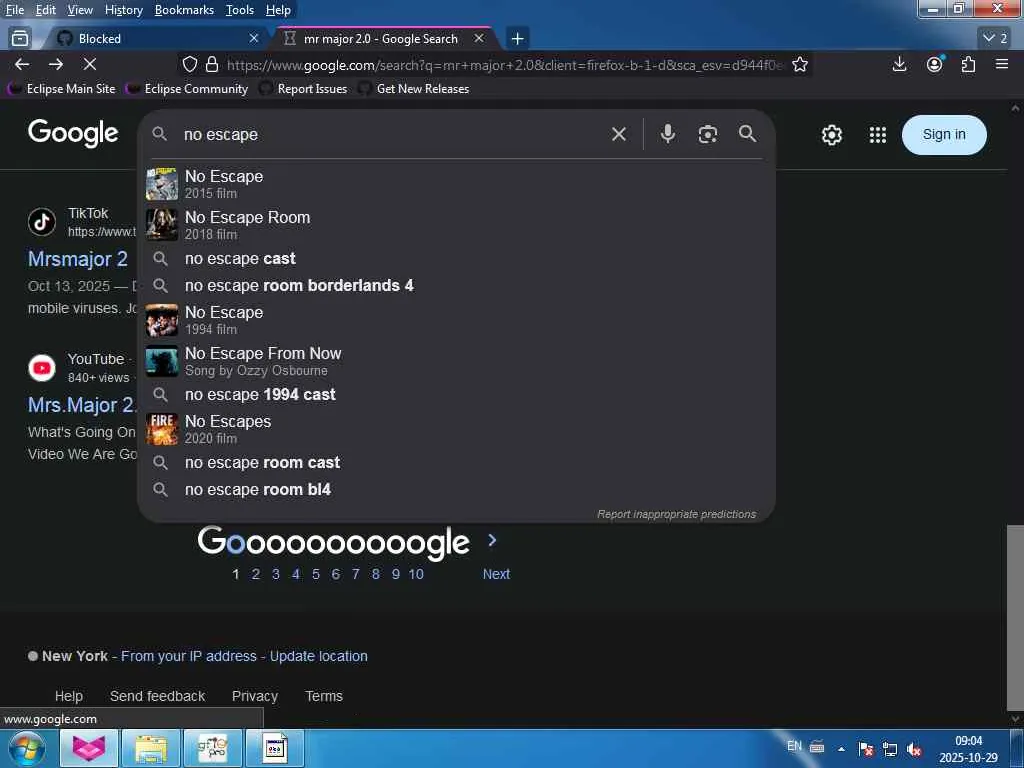Close the Blocked tab
This screenshot has height=768, width=1024.
point(254,39)
